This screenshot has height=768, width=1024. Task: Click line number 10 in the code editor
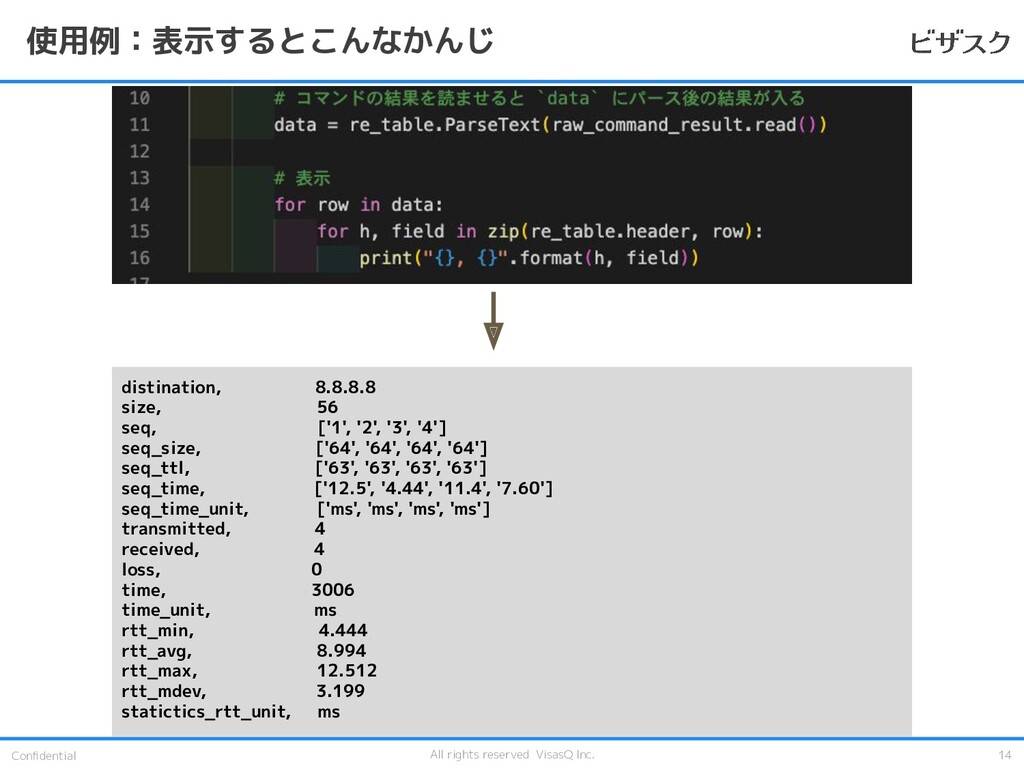click(x=139, y=98)
